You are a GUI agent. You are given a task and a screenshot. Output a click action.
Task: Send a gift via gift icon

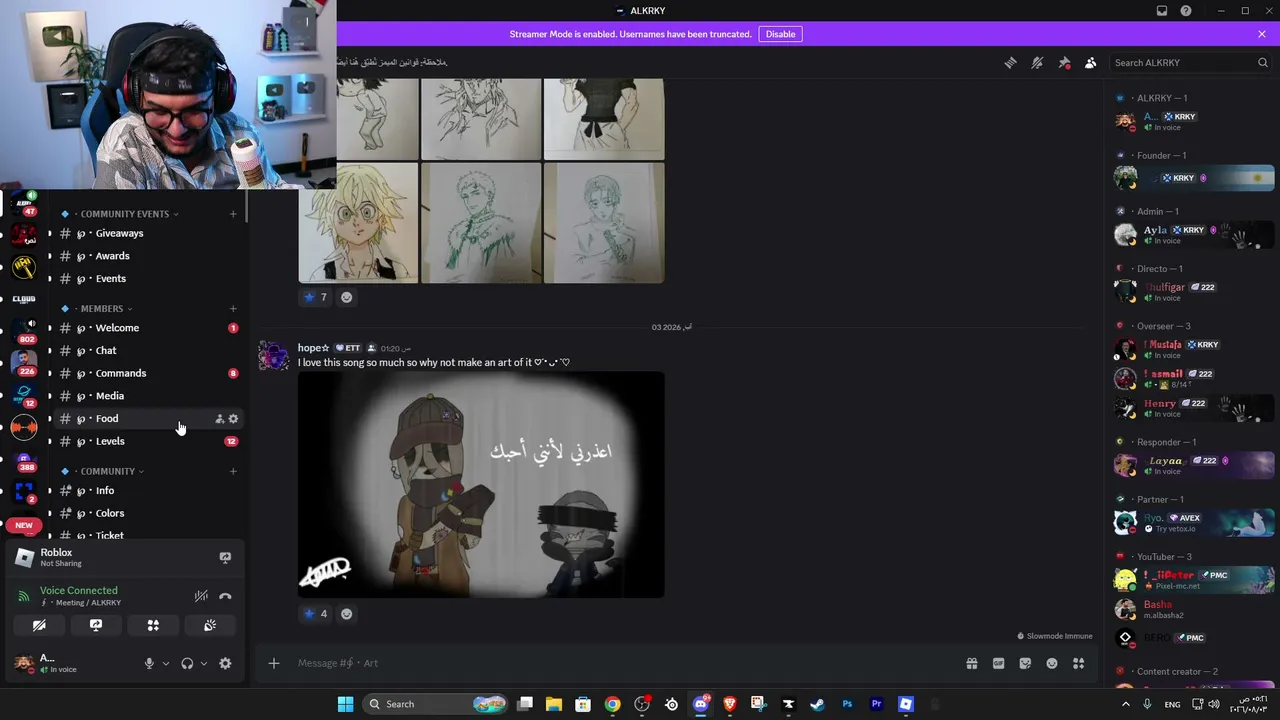(x=971, y=663)
